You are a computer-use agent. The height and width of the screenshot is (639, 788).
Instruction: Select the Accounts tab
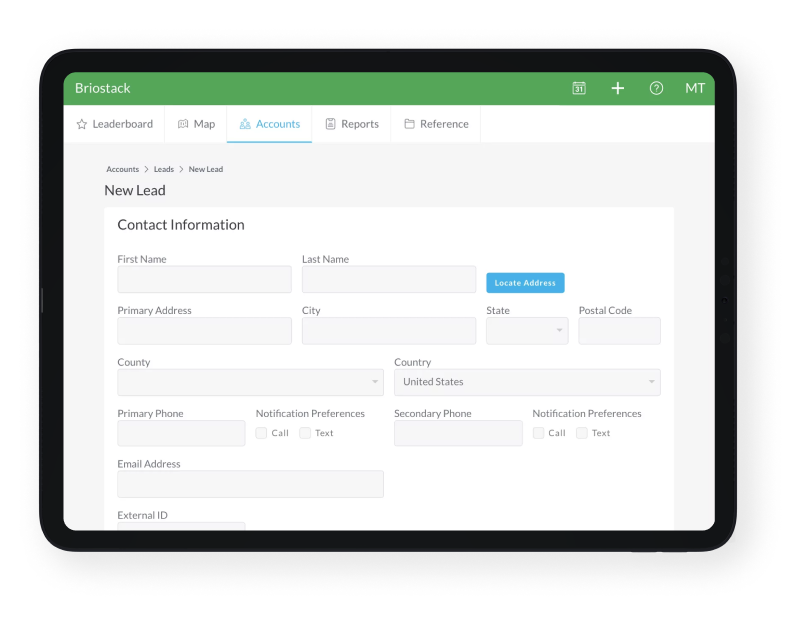click(x=269, y=124)
